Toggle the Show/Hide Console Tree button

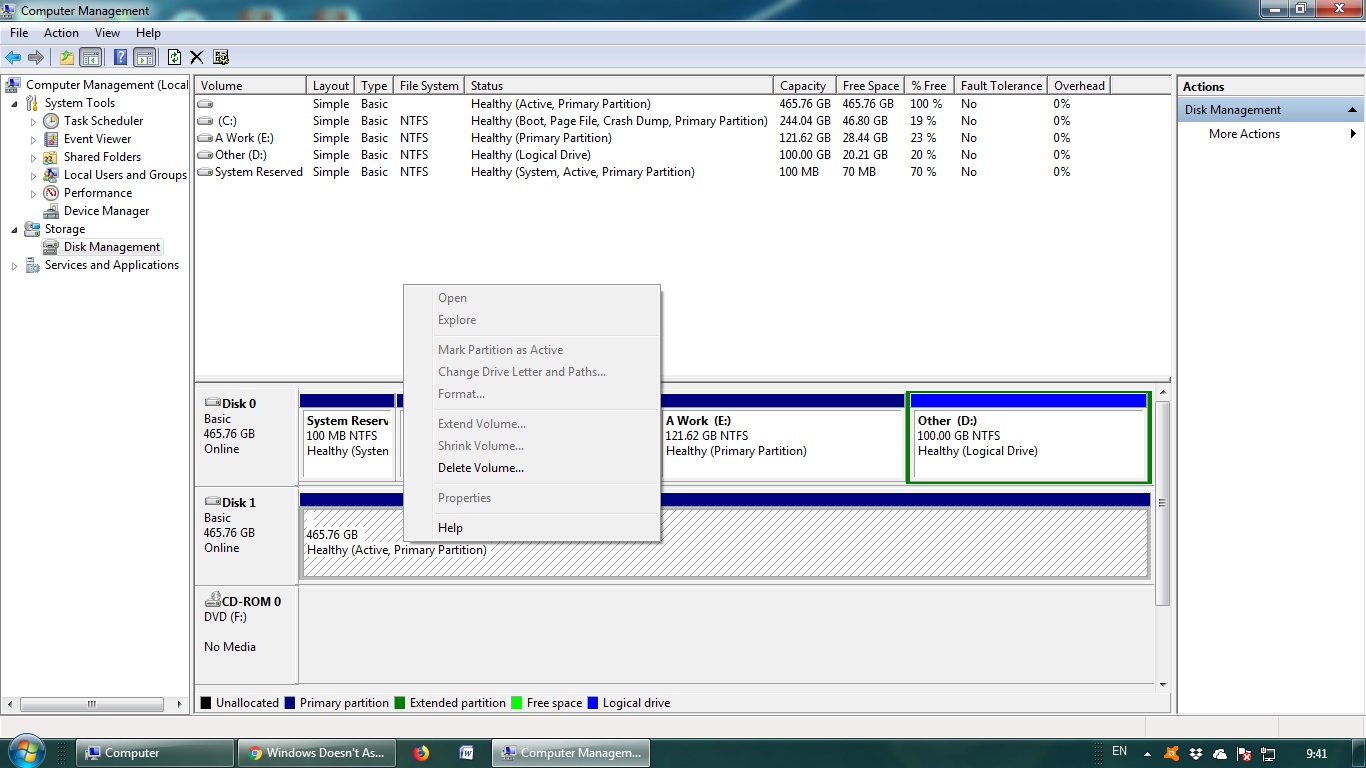tap(90, 57)
